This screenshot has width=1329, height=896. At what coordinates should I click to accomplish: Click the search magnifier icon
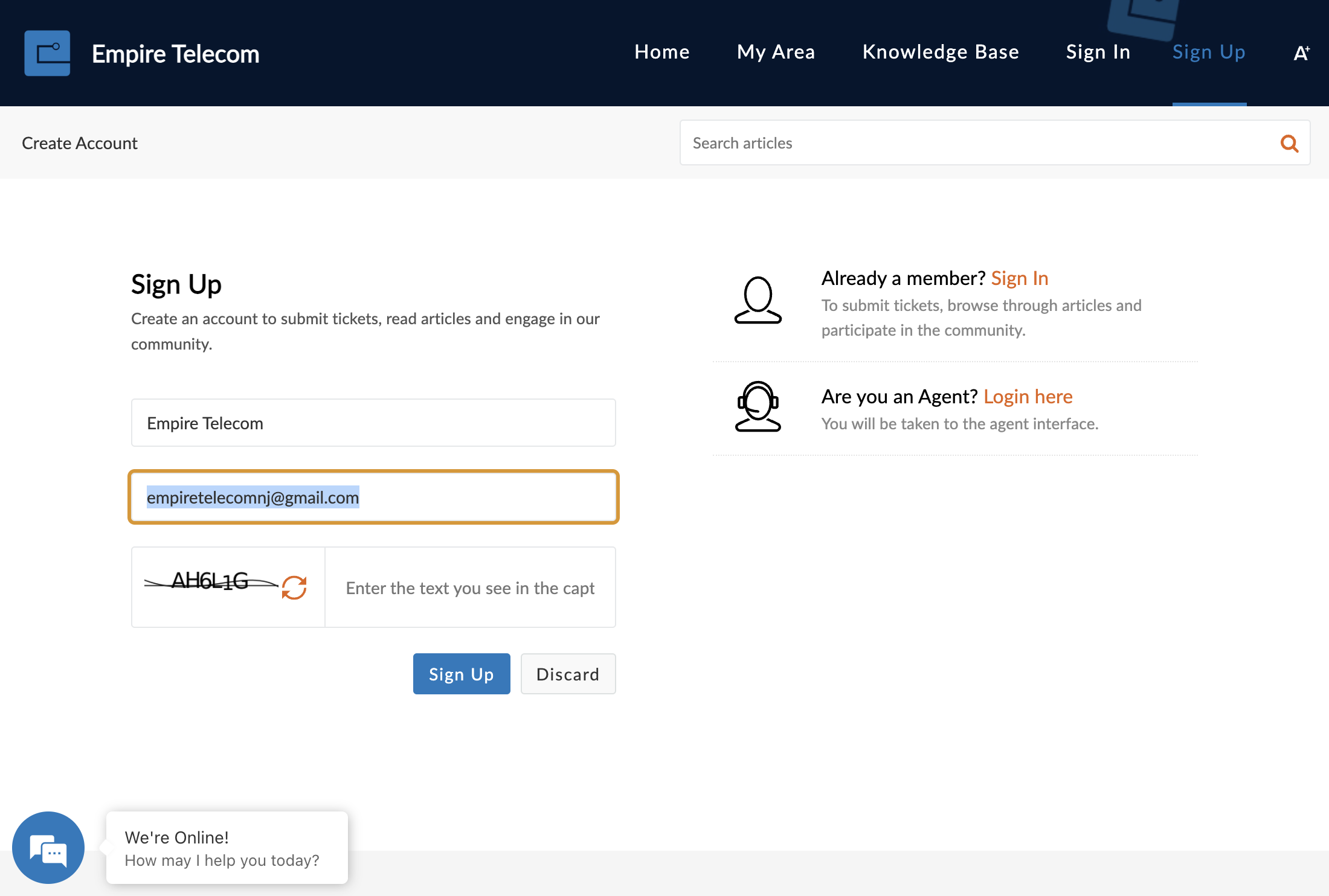[x=1289, y=143]
